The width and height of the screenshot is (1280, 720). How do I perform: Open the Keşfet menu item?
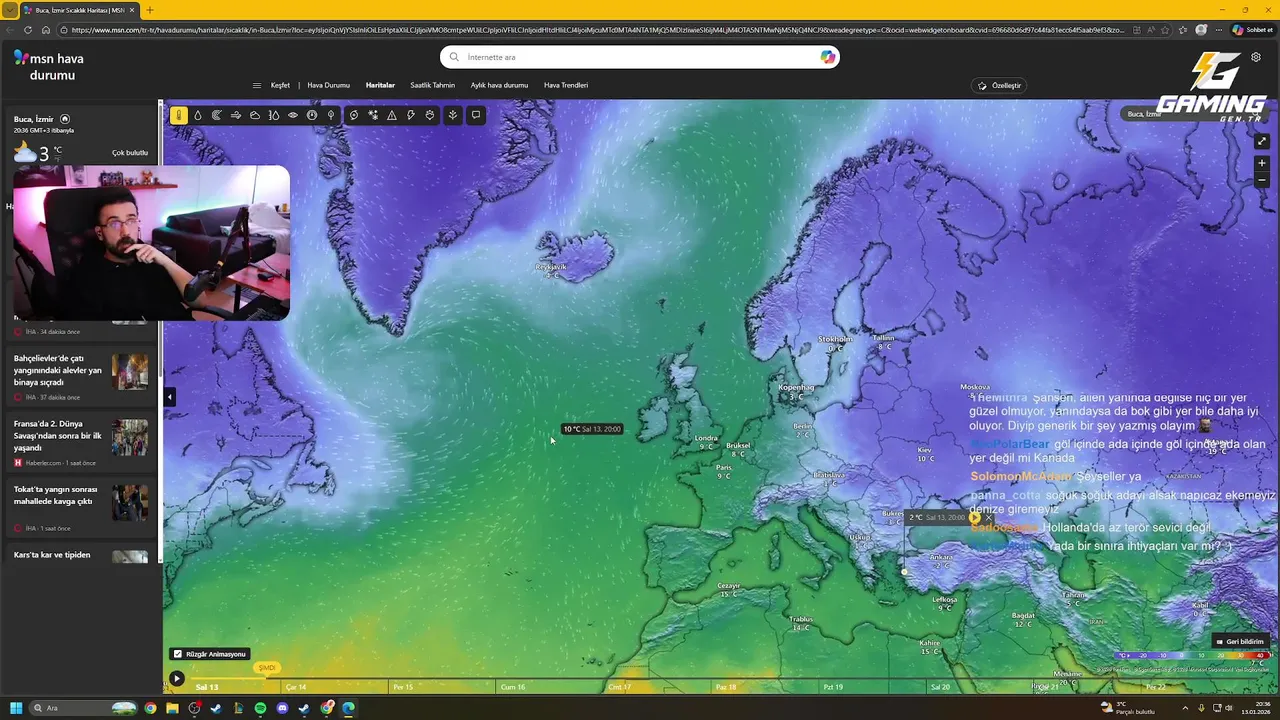280,85
